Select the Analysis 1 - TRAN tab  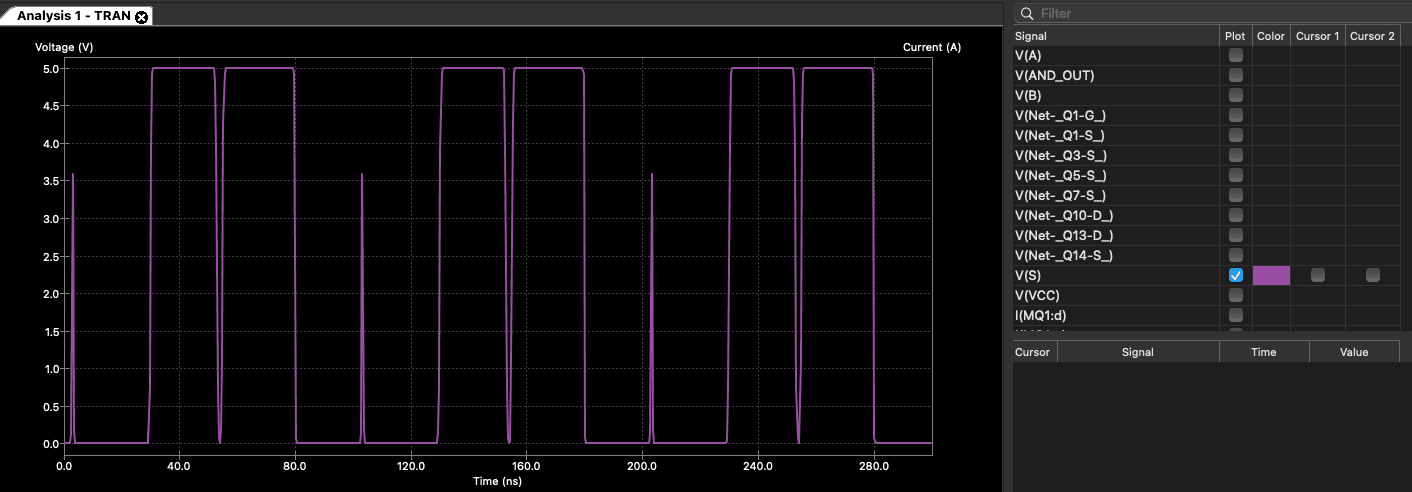(x=74, y=16)
